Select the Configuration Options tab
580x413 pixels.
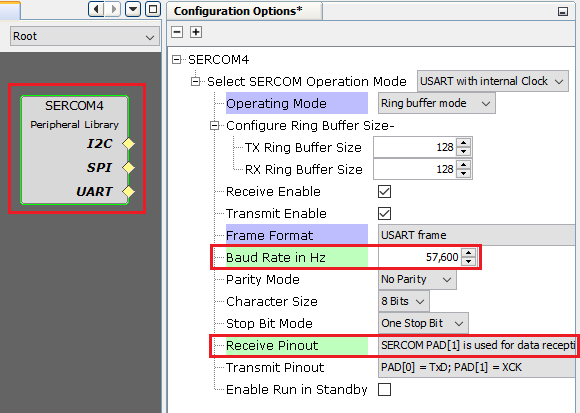(x=238, y=11)
